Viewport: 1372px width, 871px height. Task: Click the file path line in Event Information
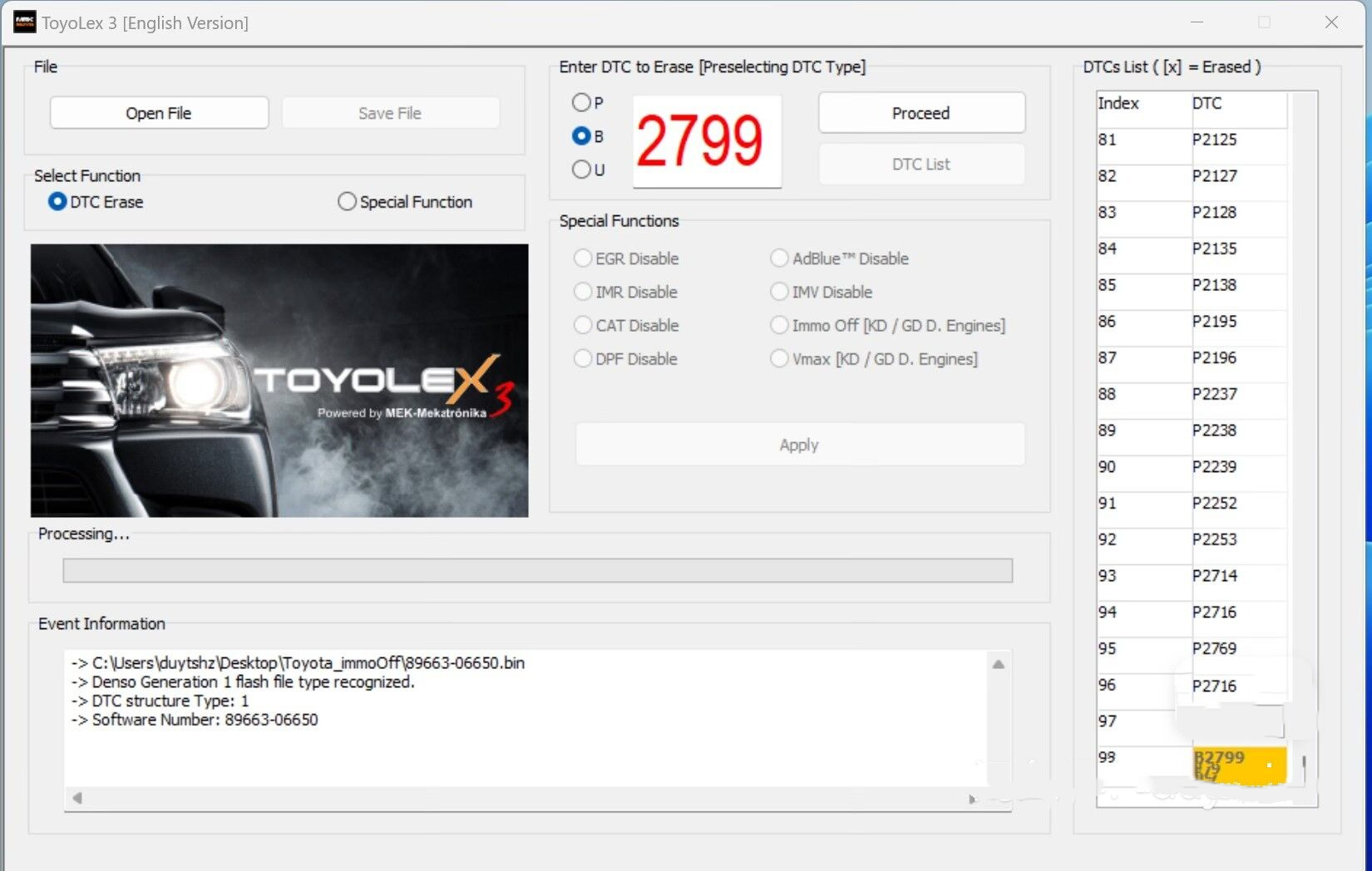298,663
